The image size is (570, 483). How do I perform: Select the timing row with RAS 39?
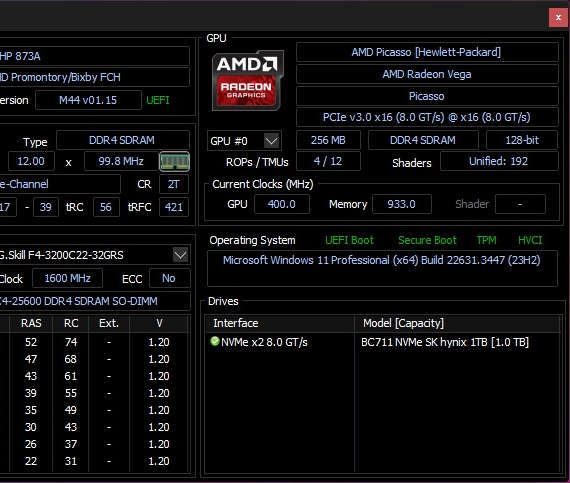pos(95,393)
